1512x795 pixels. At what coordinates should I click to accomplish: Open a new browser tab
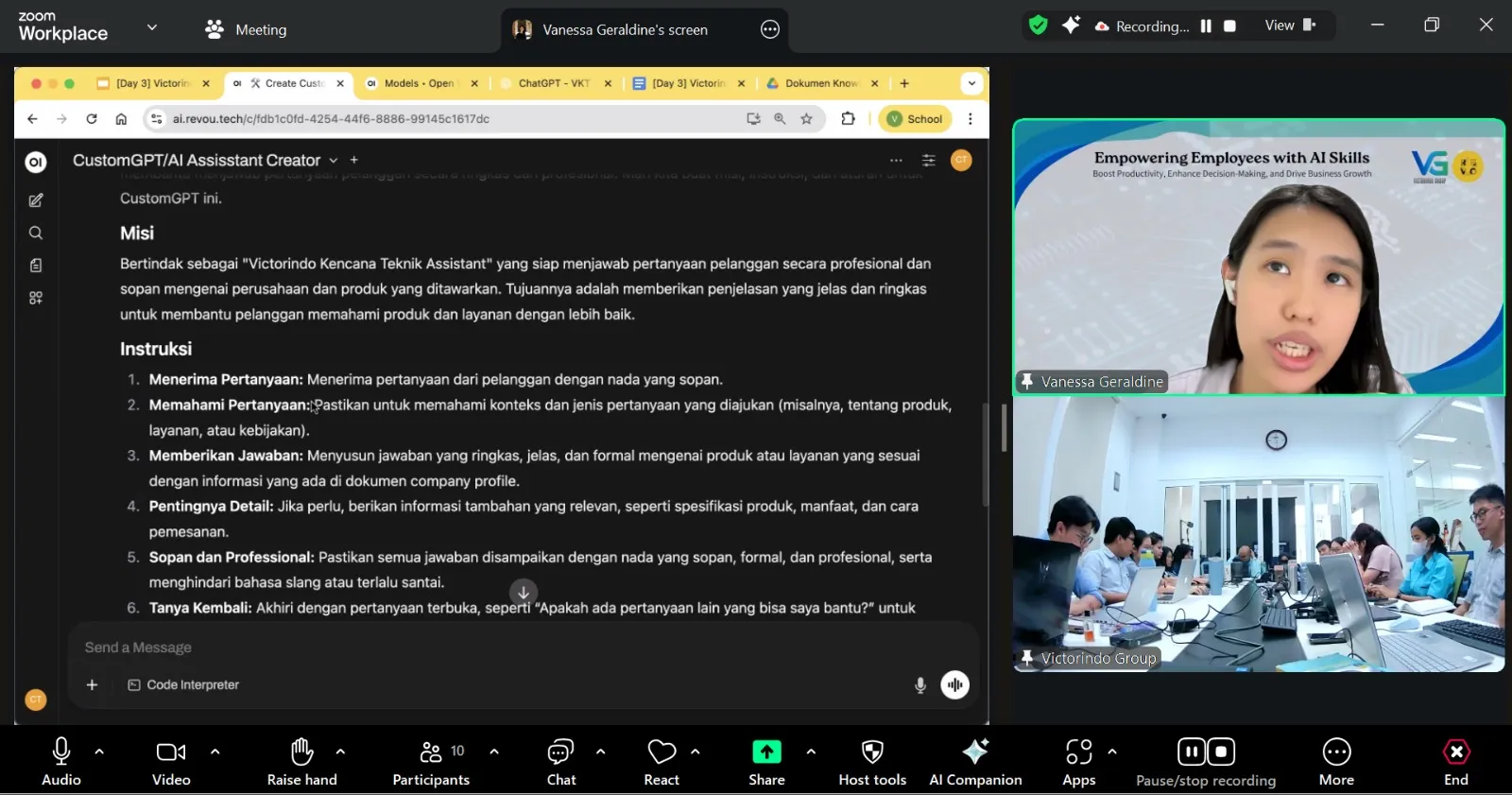[904, 83]
